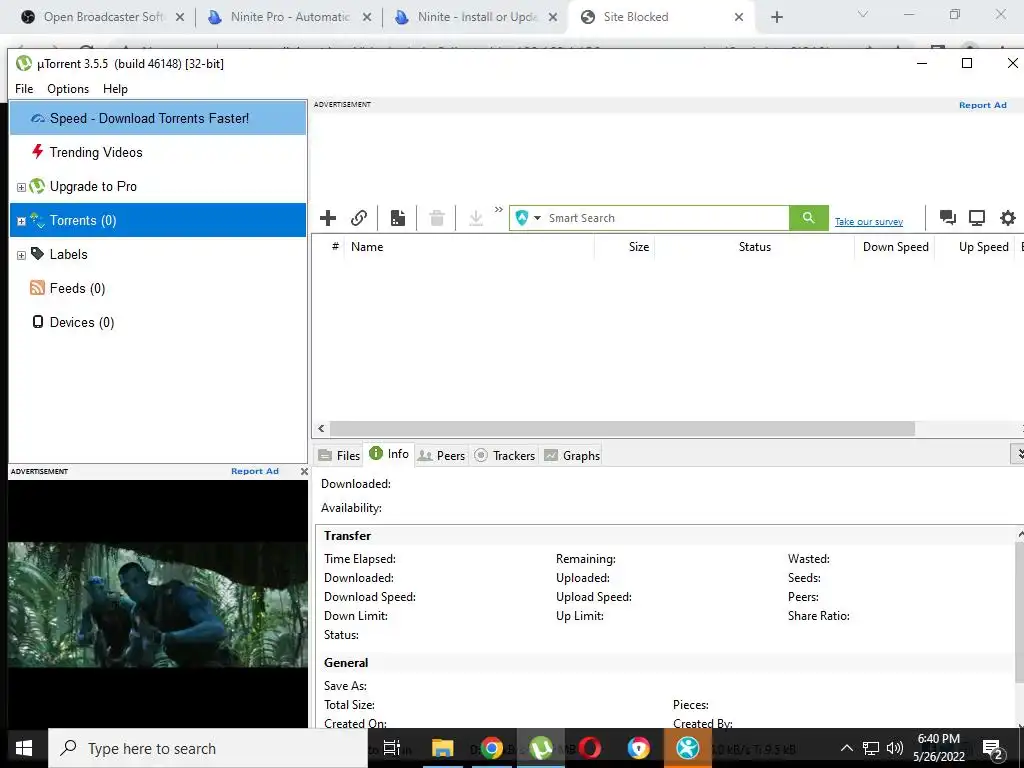Close the Site Blocked browser tab
Screen dimensions: 1024x768
739,17
